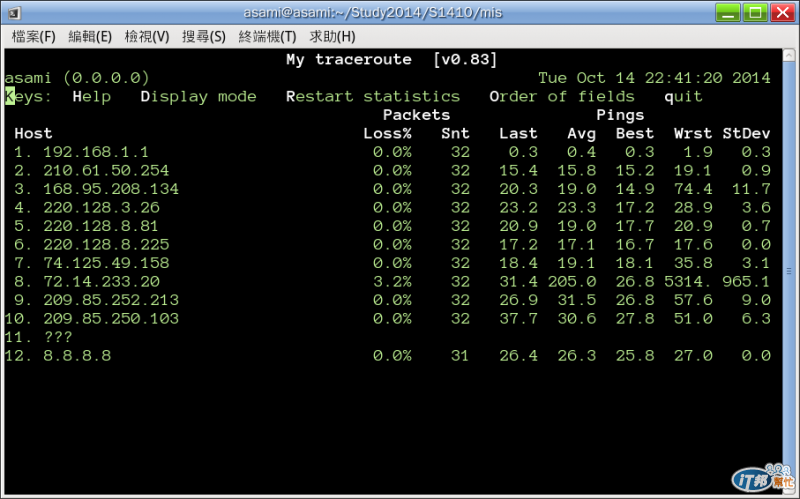Image resolution: width=800 pixels, height=499 pixels.
Task: Select hop 6 host 220.128.8.225
Action: click(x=106, y=244)
